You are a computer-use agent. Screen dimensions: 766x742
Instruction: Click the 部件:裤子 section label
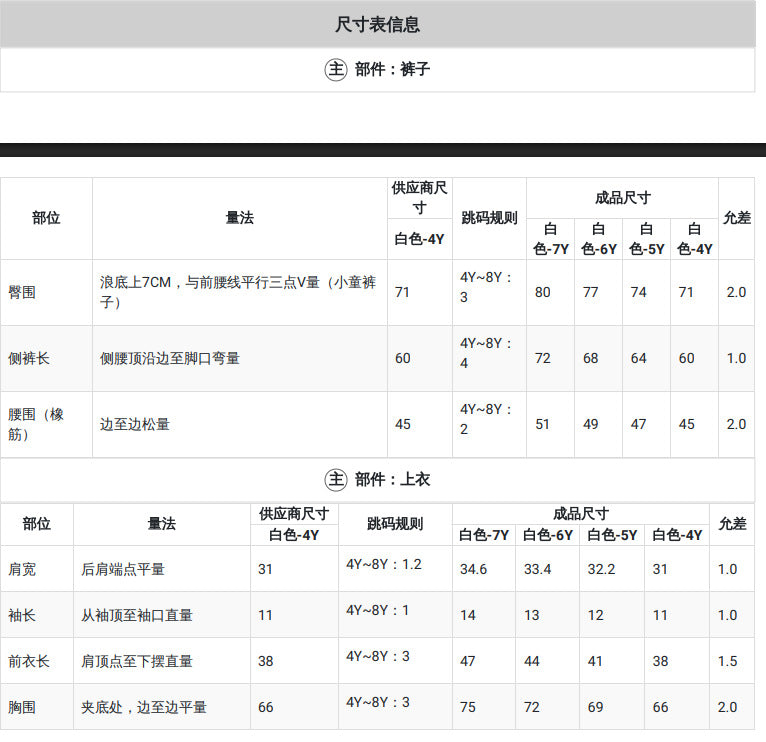coord(392,69)
